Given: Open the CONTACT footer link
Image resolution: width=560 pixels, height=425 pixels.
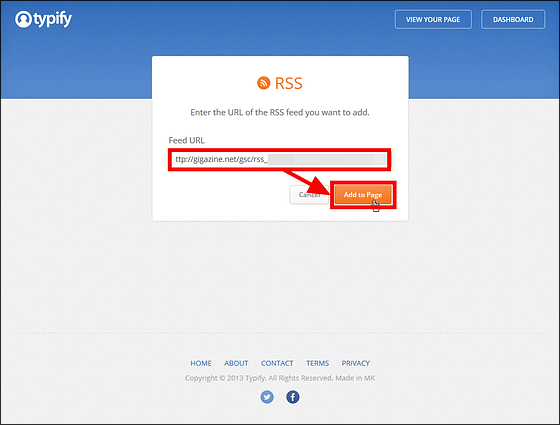Looking at the screenshot, I should pyautogui.click(x=277, y=363).
